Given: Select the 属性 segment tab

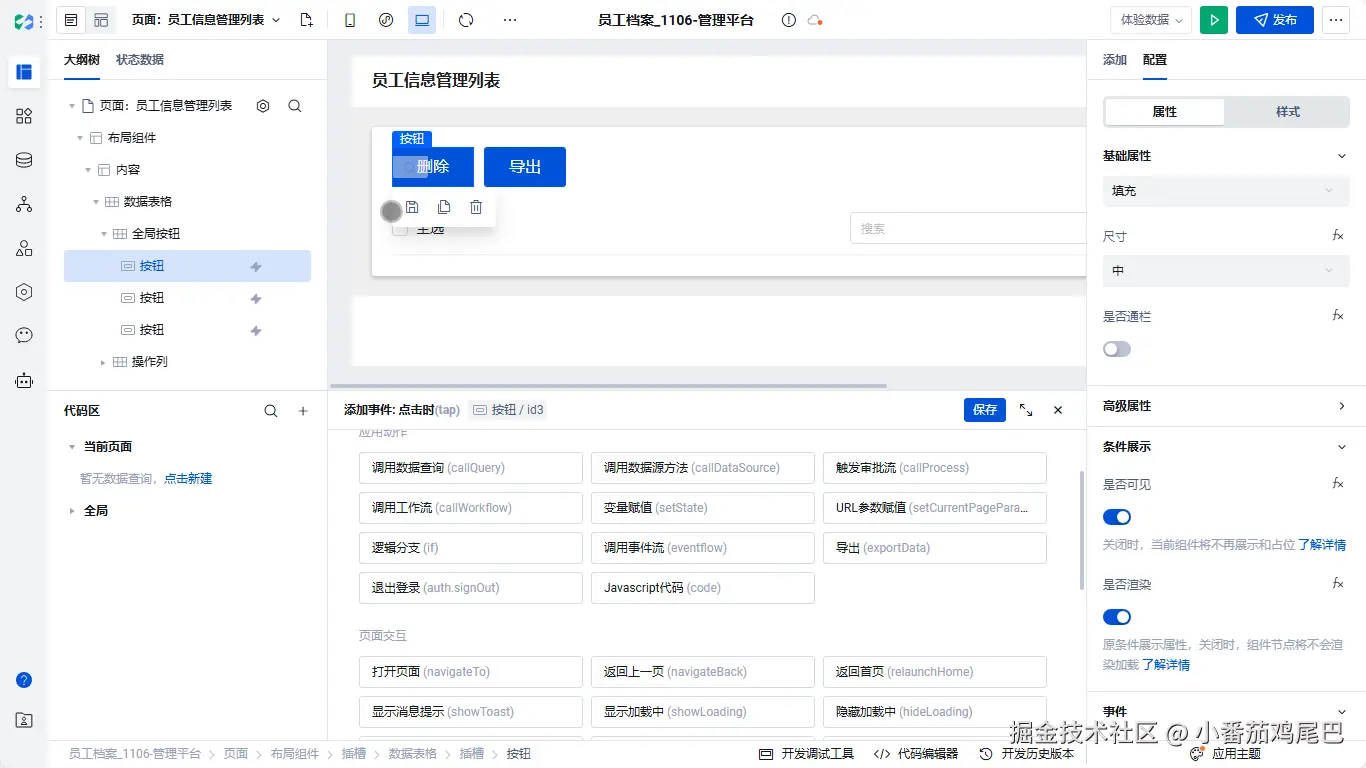Looking at the screenshot, I should click(1165, 112).
